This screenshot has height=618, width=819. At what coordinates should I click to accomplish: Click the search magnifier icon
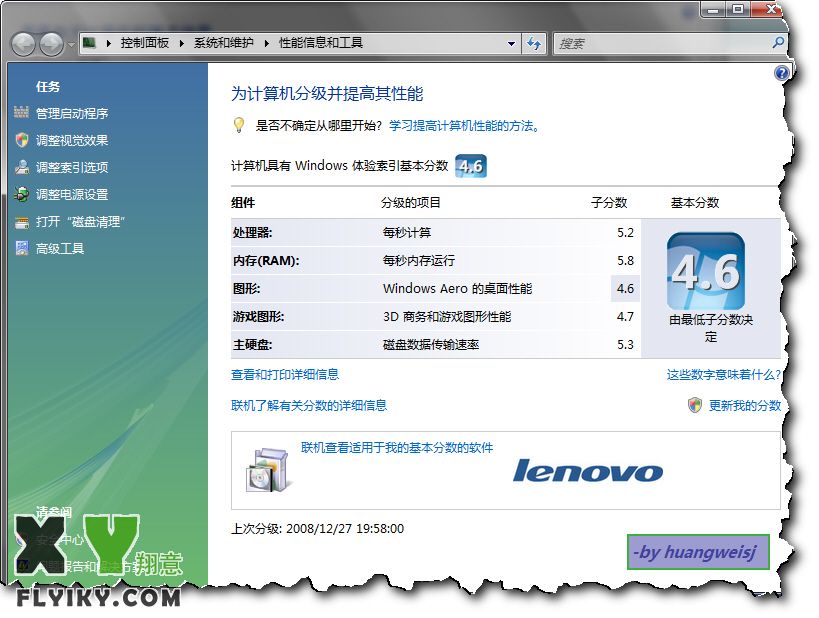(778, 44)
